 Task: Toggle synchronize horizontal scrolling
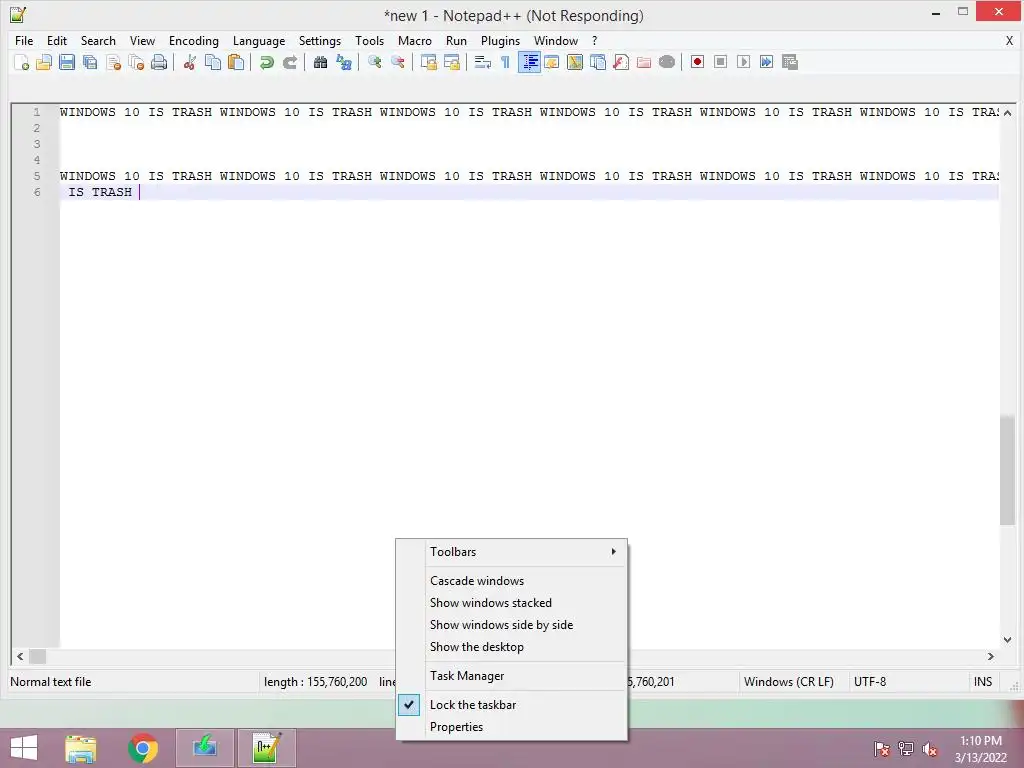click(451, 62)
